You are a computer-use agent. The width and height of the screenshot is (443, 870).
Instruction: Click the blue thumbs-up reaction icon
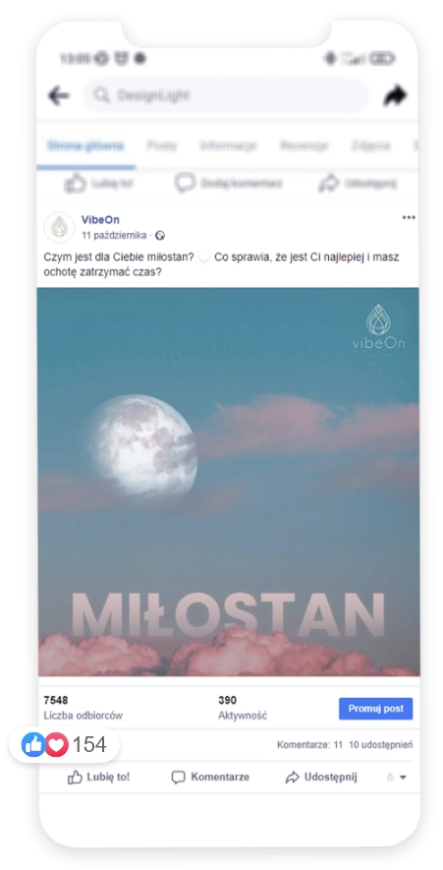point(33,744)
